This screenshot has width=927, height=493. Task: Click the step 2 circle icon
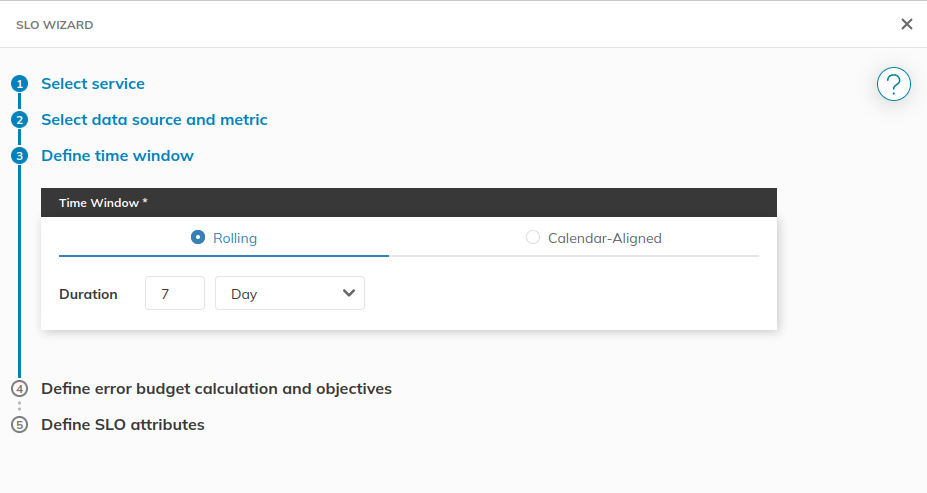coord(20,120)
